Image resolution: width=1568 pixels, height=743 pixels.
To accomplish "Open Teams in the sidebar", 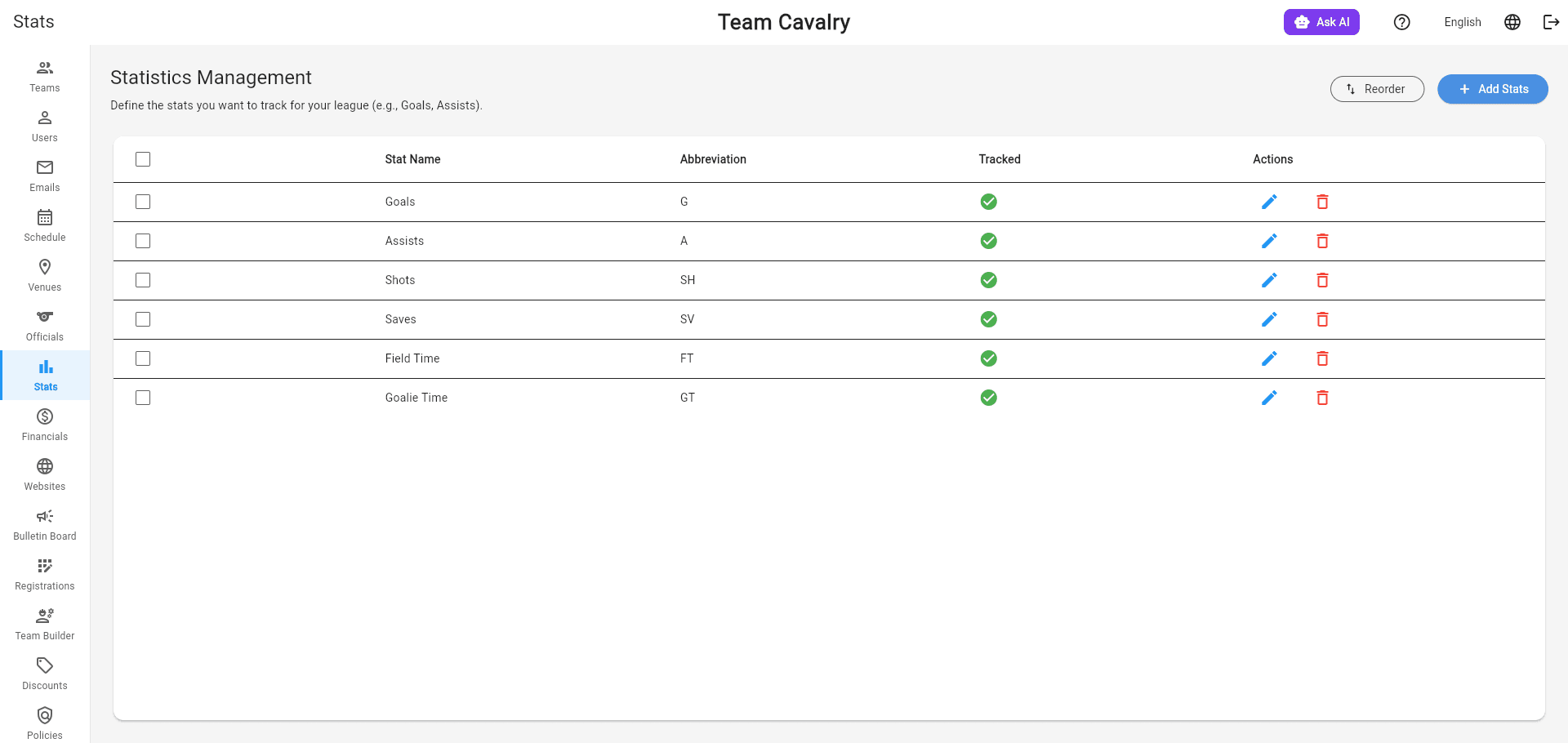I will click(45, 77).
